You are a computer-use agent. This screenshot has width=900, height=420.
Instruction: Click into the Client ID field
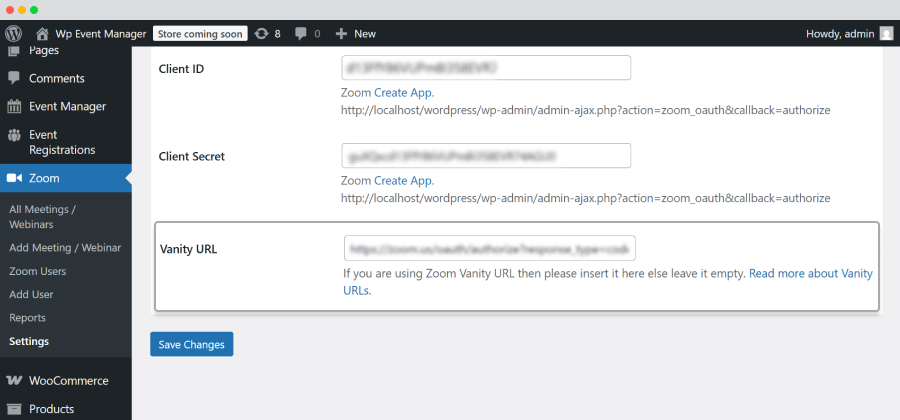coord(486,68)
